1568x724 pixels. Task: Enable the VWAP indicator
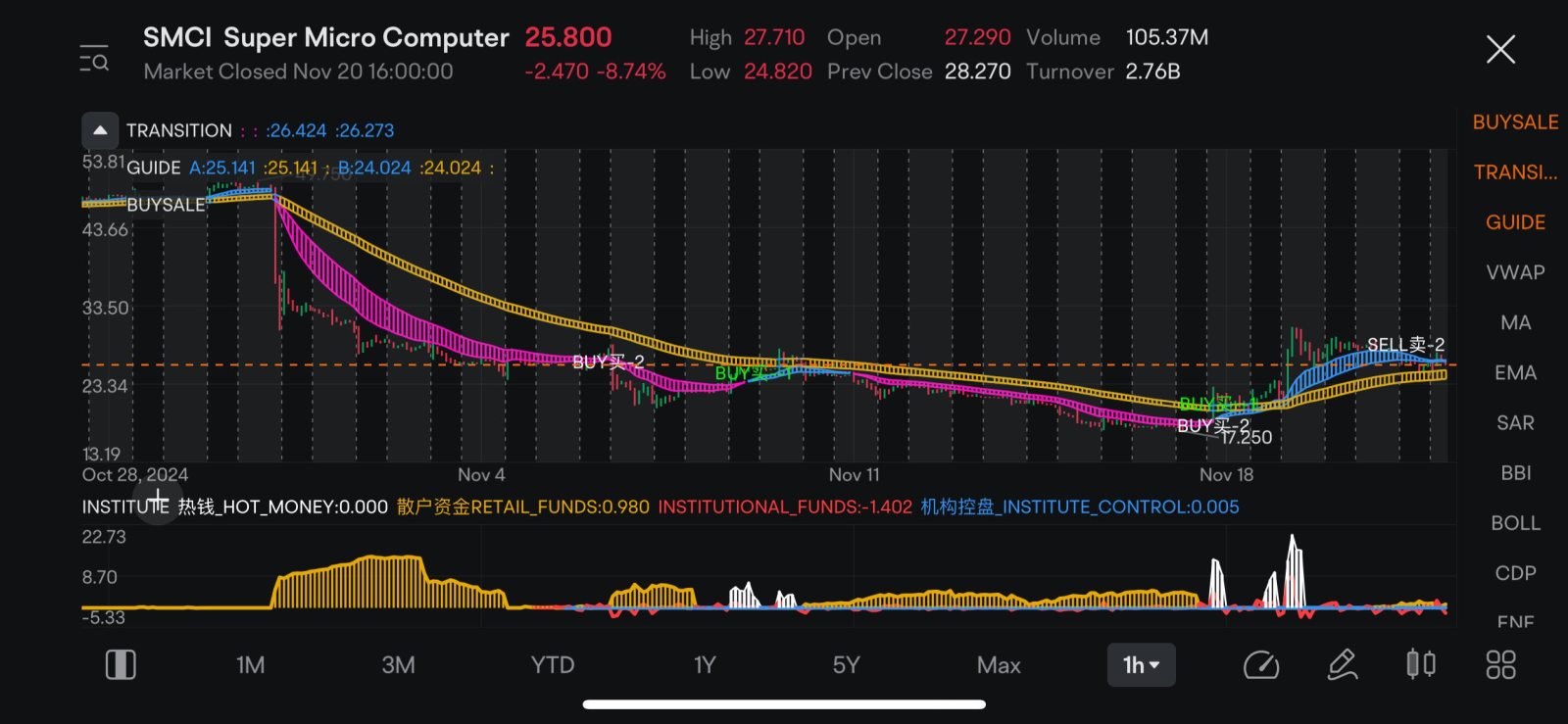tap(1515, 272)
